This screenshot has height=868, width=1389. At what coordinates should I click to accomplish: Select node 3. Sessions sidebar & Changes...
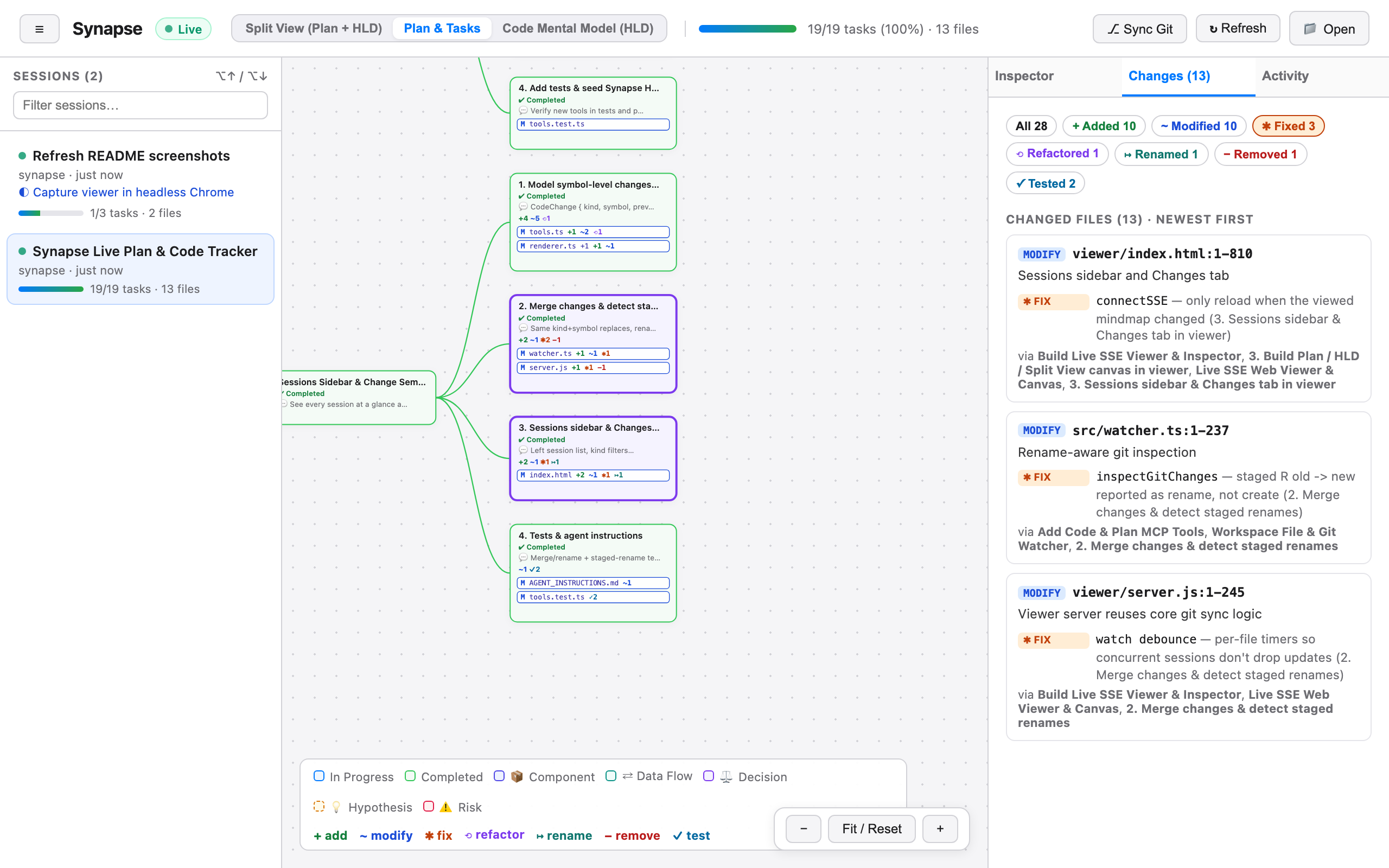click(593, 458)
